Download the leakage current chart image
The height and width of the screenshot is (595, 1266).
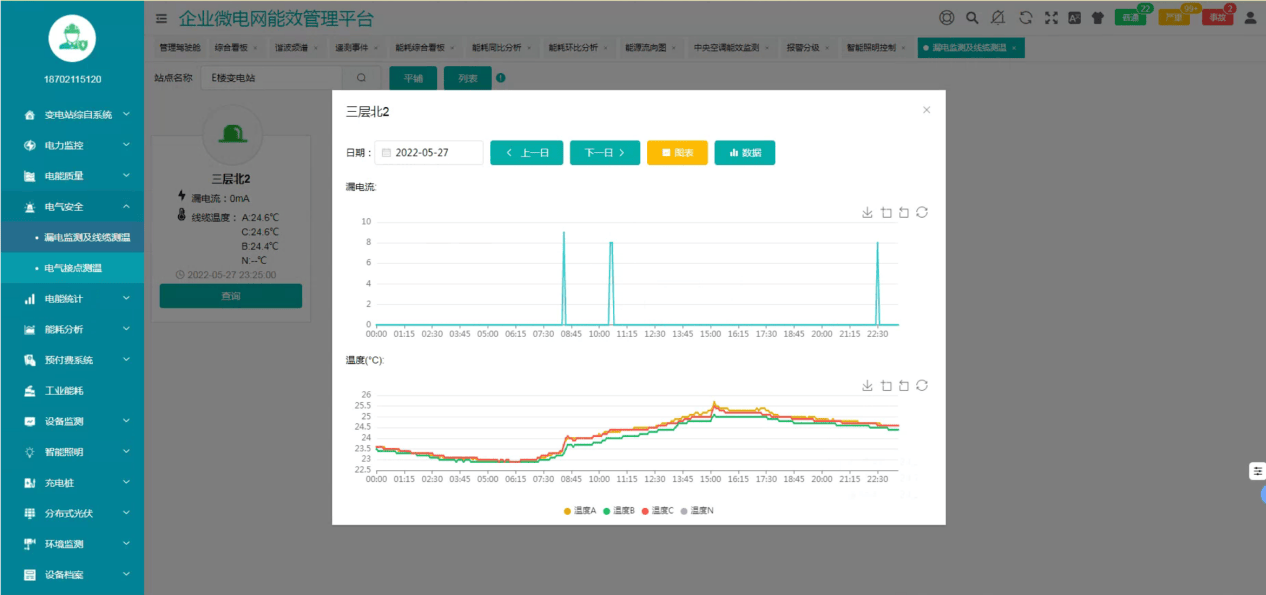868,212
